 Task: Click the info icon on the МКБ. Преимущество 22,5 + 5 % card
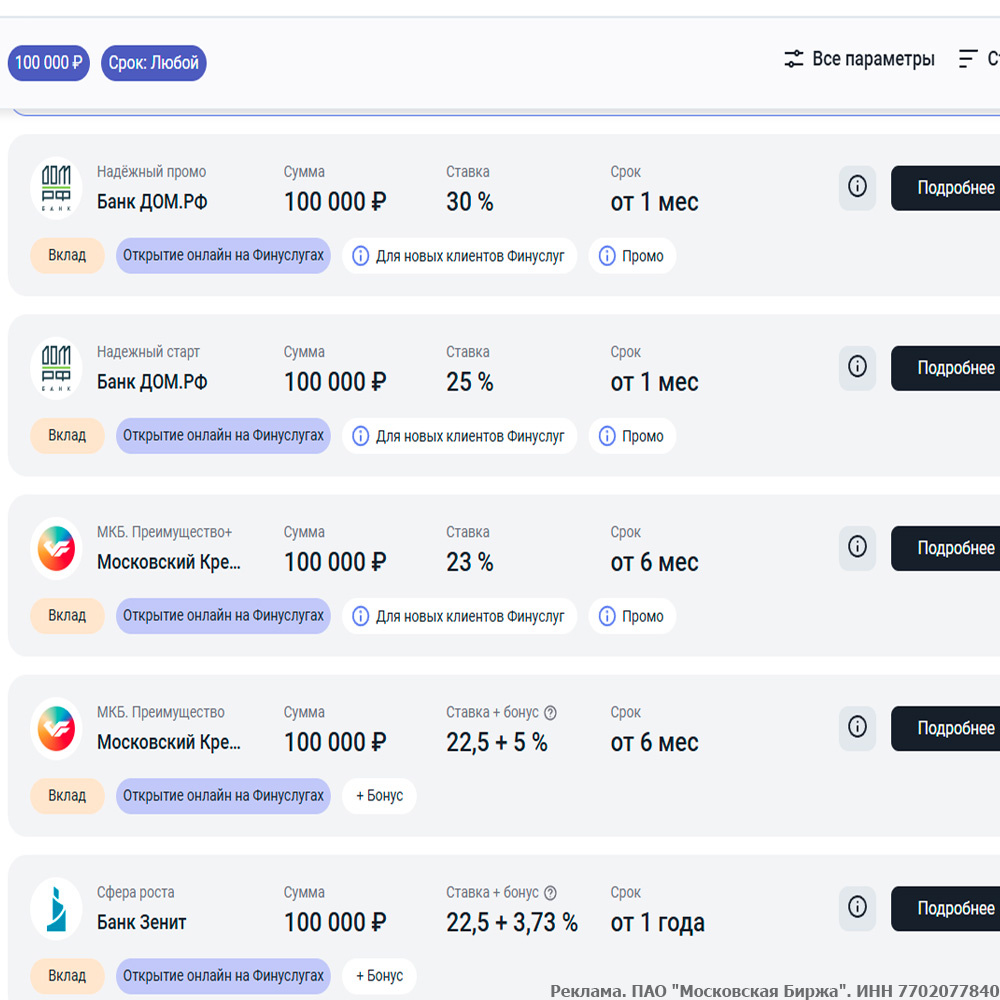[857, 728]
